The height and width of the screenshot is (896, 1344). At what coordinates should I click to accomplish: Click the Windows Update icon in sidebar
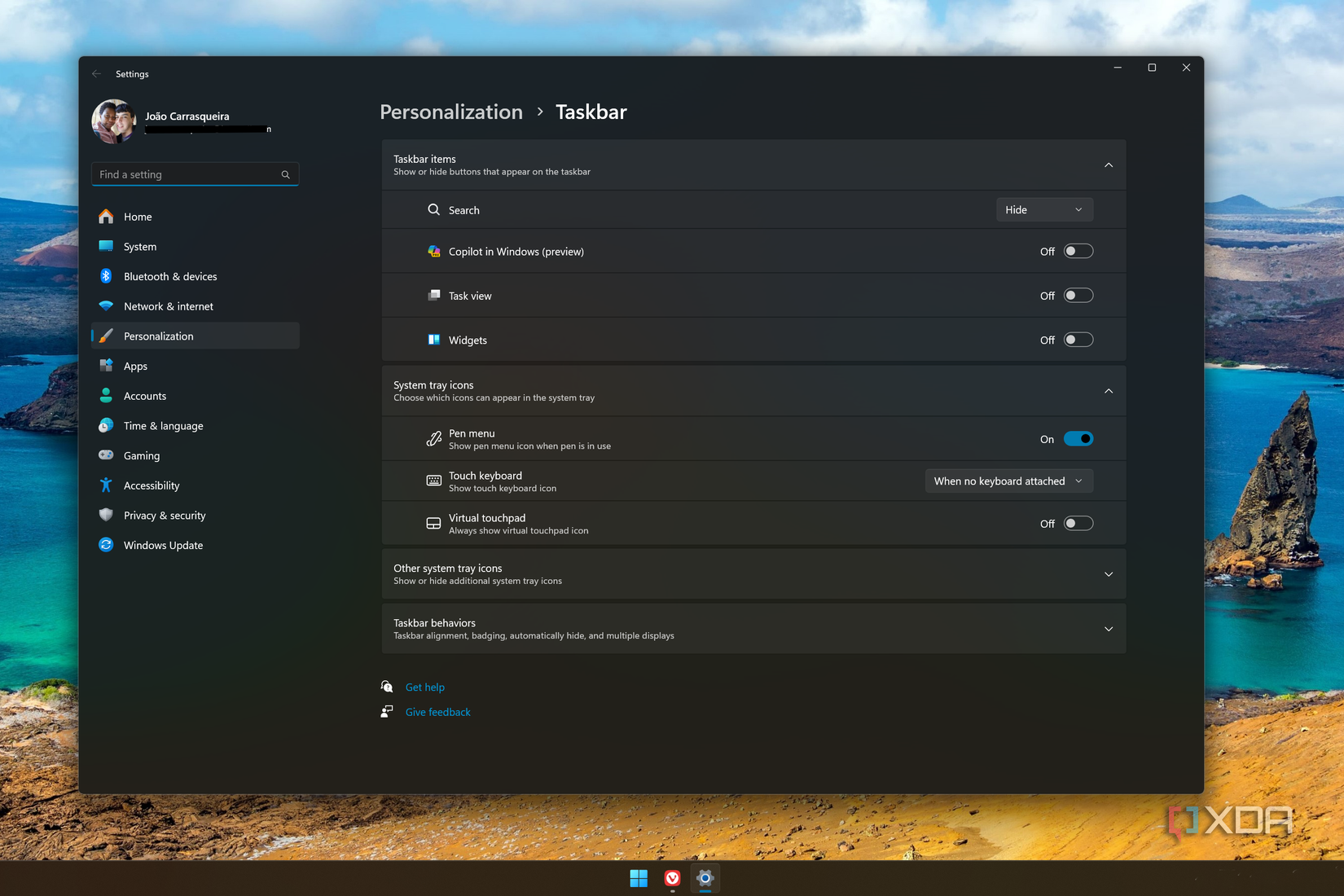tap(107, 545)
